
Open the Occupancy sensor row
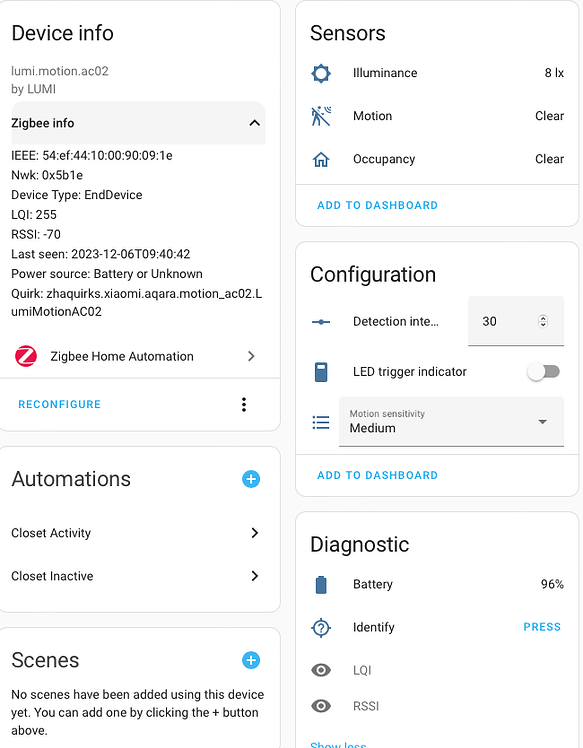[437, 159]
